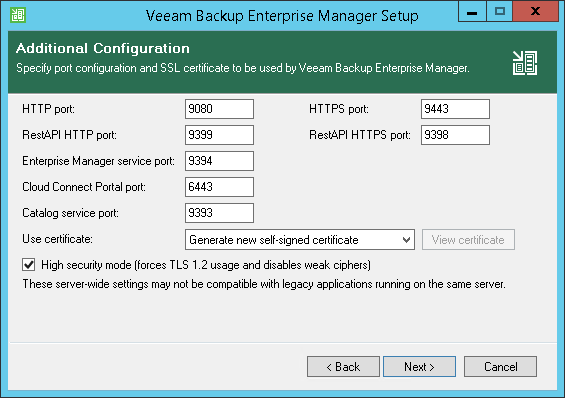Click the window title 'Veeam Backup Enterprise Manager Setup'
The image size is (565, 398).
click(x=282, y=16)
